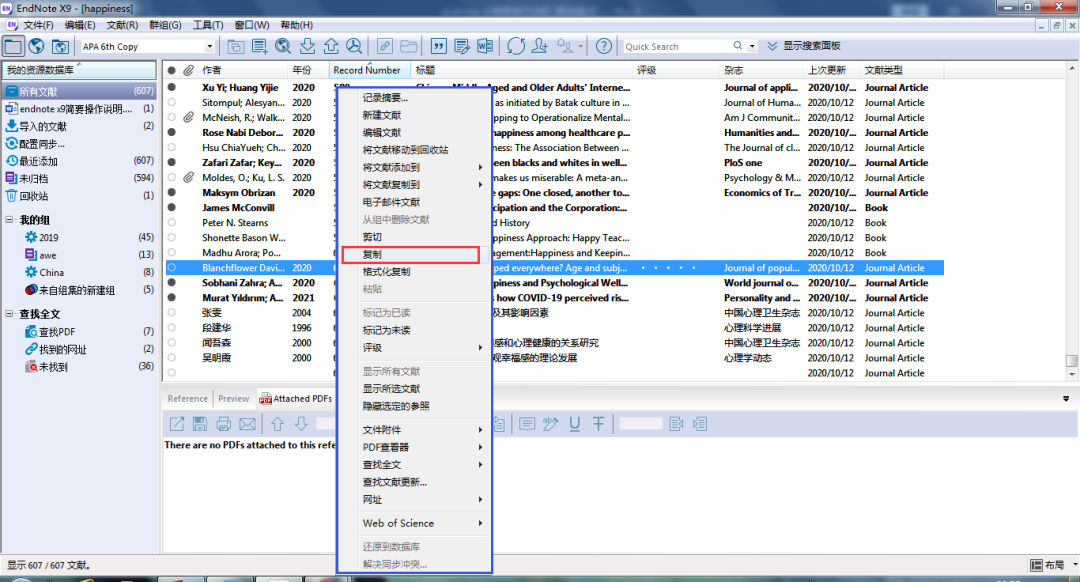Click the Open Link toolbar icon
The height and width of the screenshot is (582, 1080).
385,46
